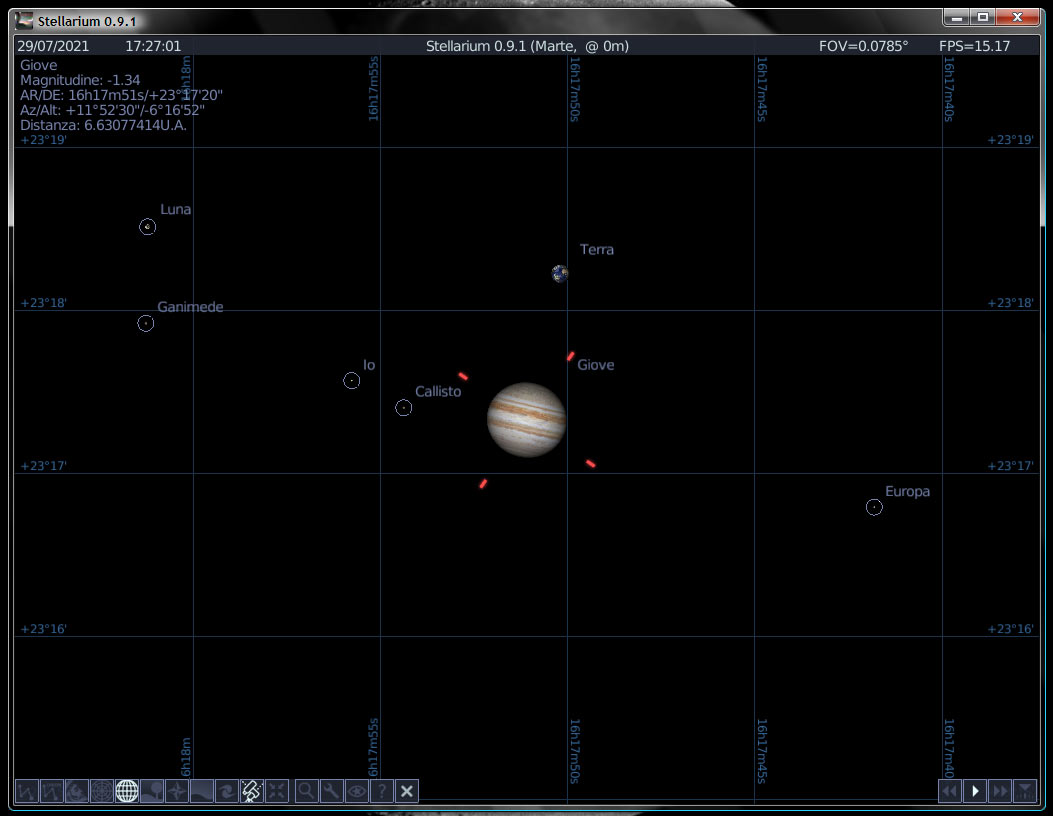Toggle constellation lines in the bottom toolbar

click(x=27, y=790)
